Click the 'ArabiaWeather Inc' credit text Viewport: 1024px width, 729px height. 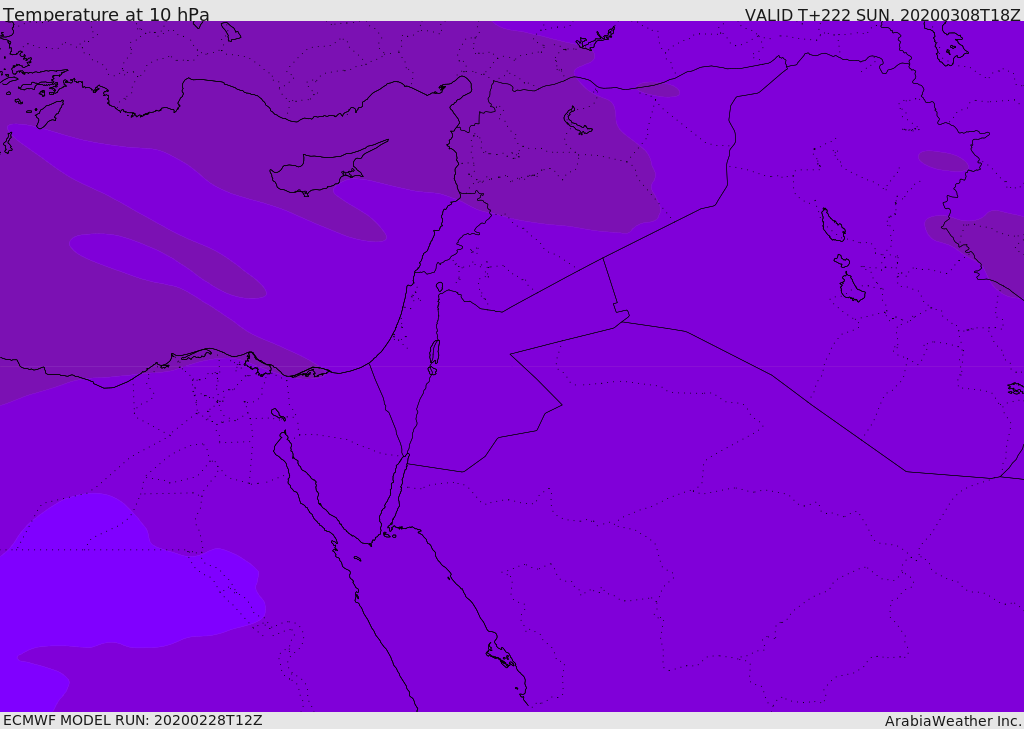[952, 721]
